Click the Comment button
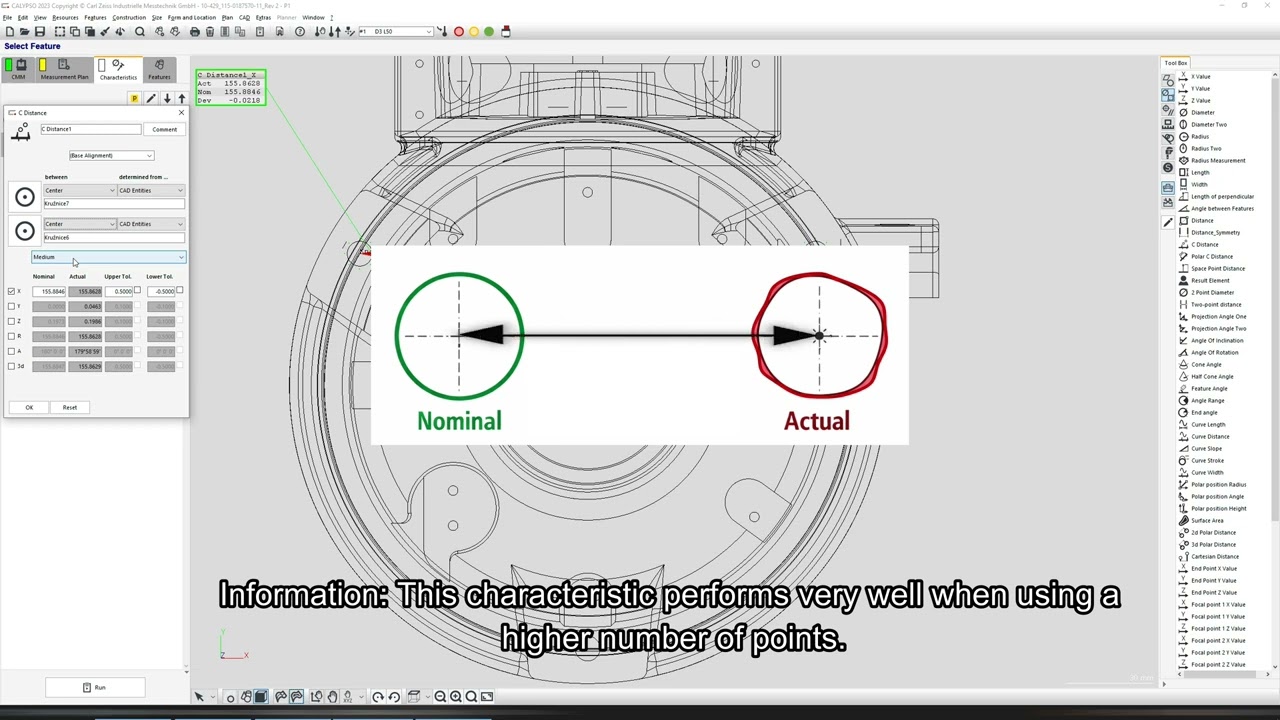1280x720 pixels. 164,129
